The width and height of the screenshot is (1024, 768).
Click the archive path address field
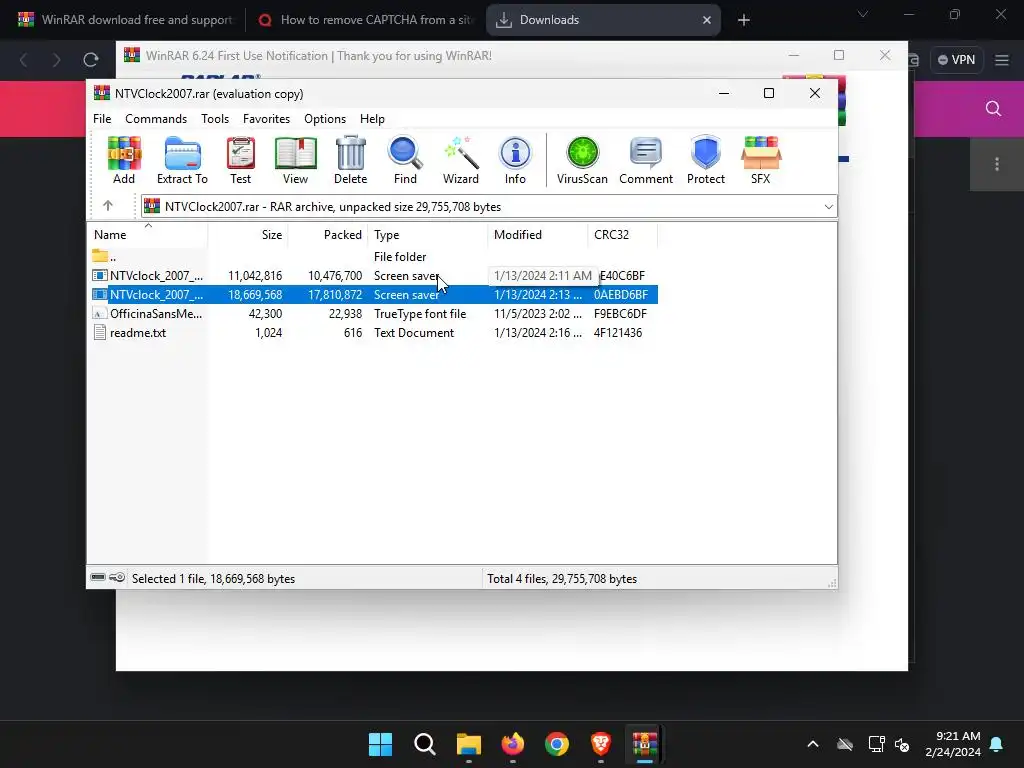pos(488,206)
